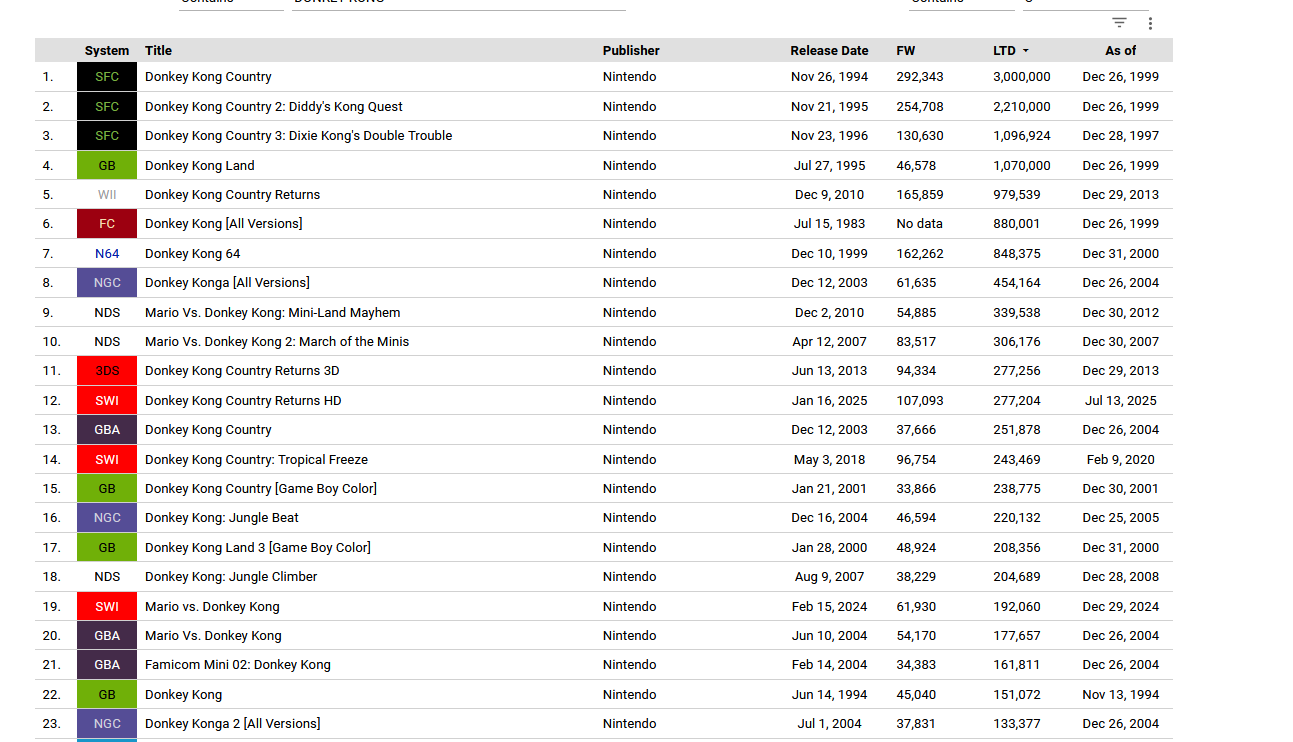The height and width of the screenshot is (742, 1293).
Task: Select title 'Donkey Kong Country 3: Dixie Kong's Double Trouble'
Action: coord(298,136)
